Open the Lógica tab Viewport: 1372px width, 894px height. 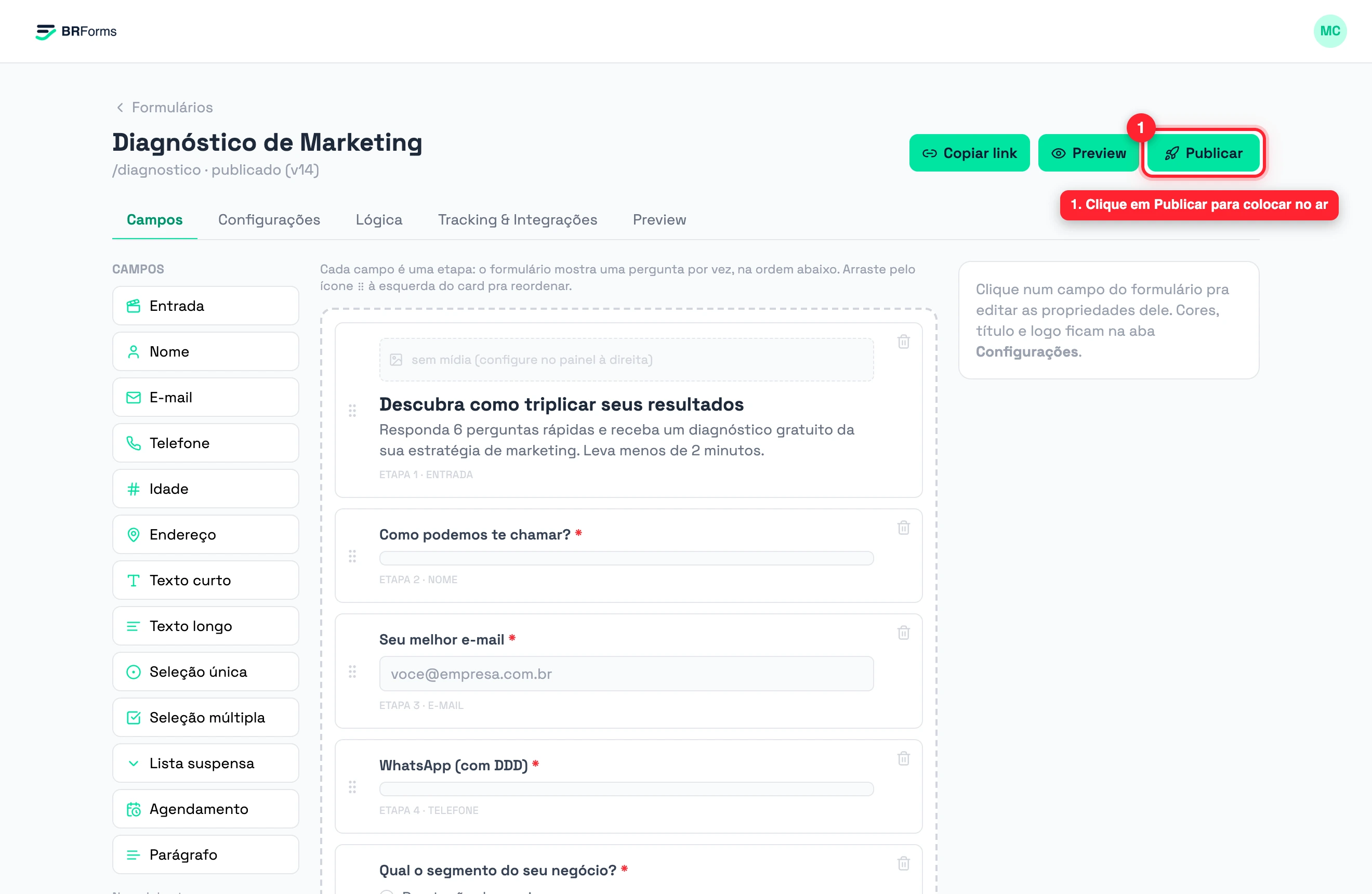point(379,220)
